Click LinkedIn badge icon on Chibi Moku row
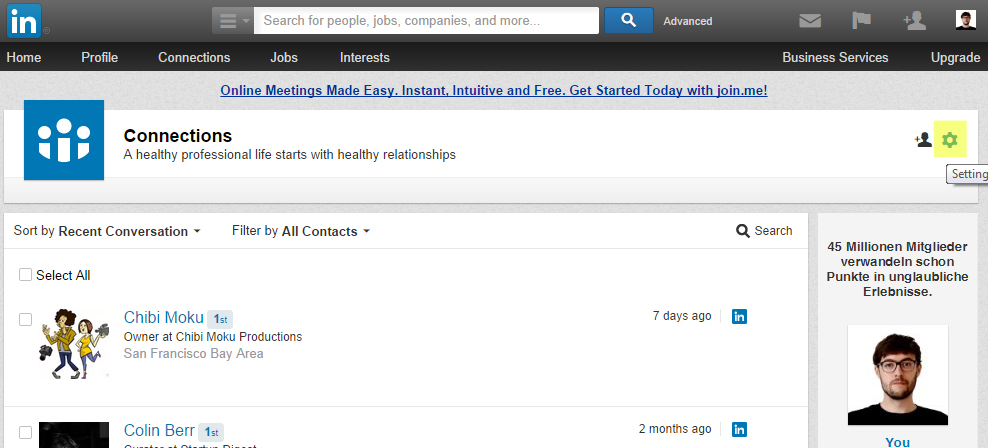The height and width of the screenshot is (448, 988). pos(740,317)
